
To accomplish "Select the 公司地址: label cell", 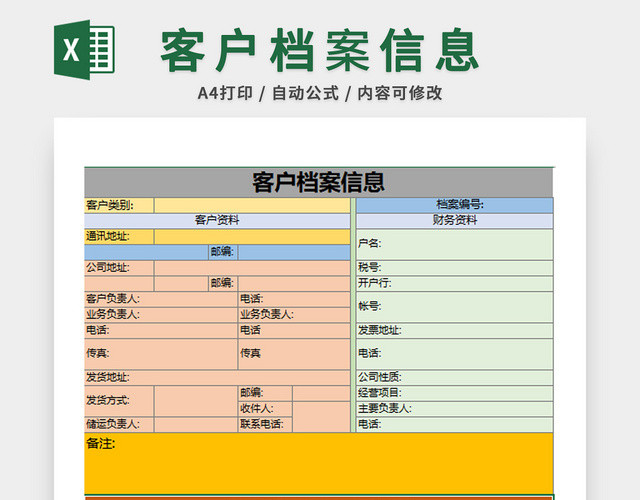I will (x=119, y=268).
